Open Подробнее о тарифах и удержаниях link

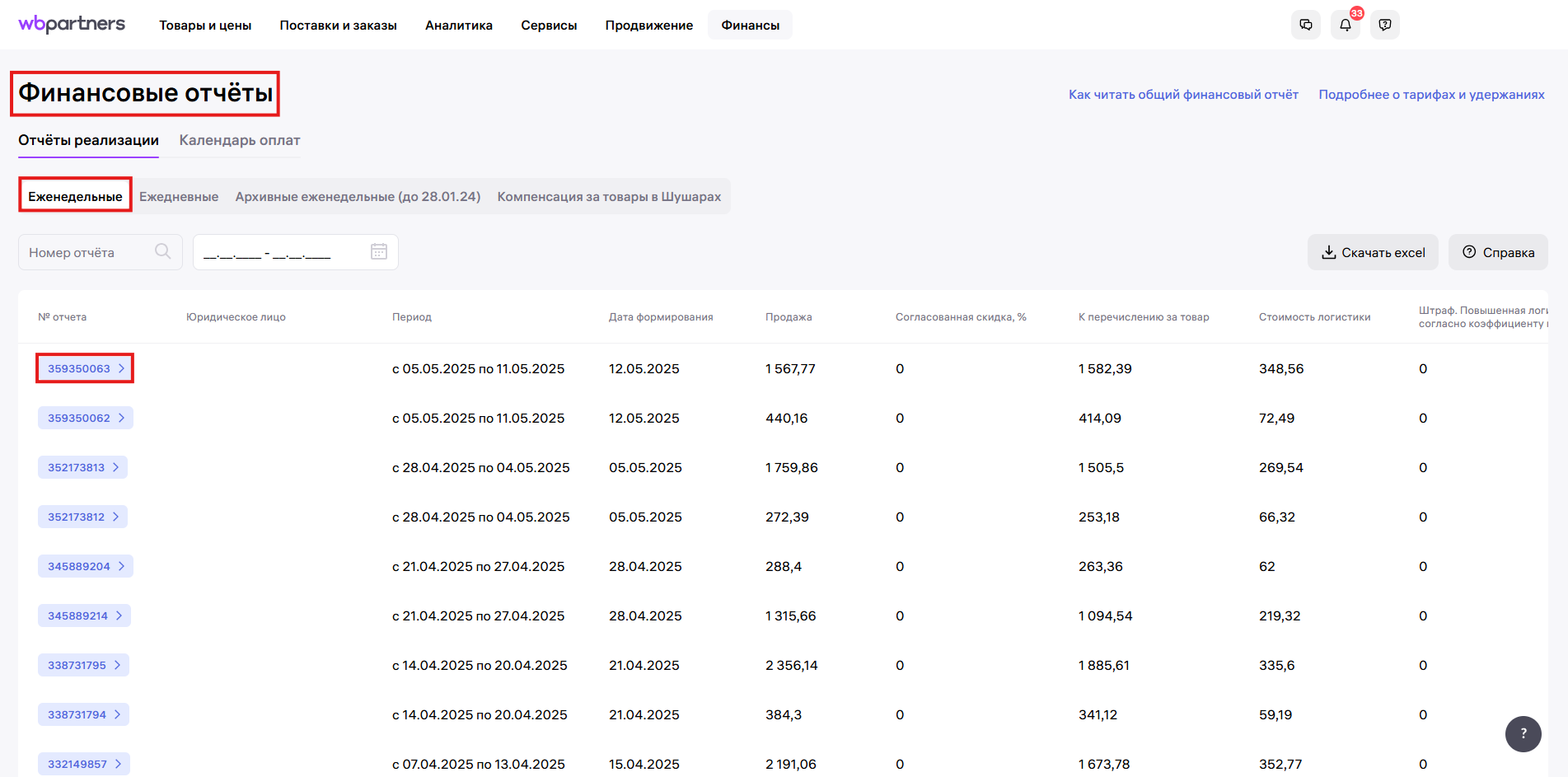(1431, 95)
